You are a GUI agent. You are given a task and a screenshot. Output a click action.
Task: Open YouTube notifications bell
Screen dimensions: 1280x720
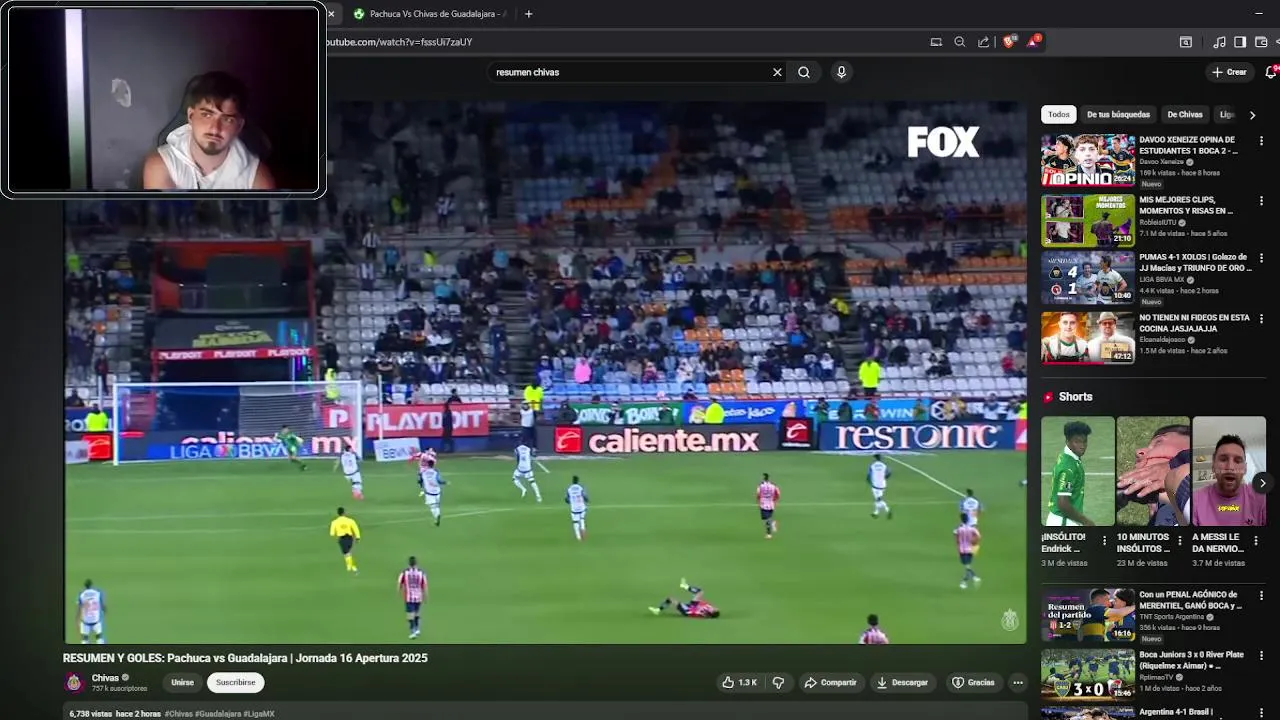click(x=1272, y=72)
